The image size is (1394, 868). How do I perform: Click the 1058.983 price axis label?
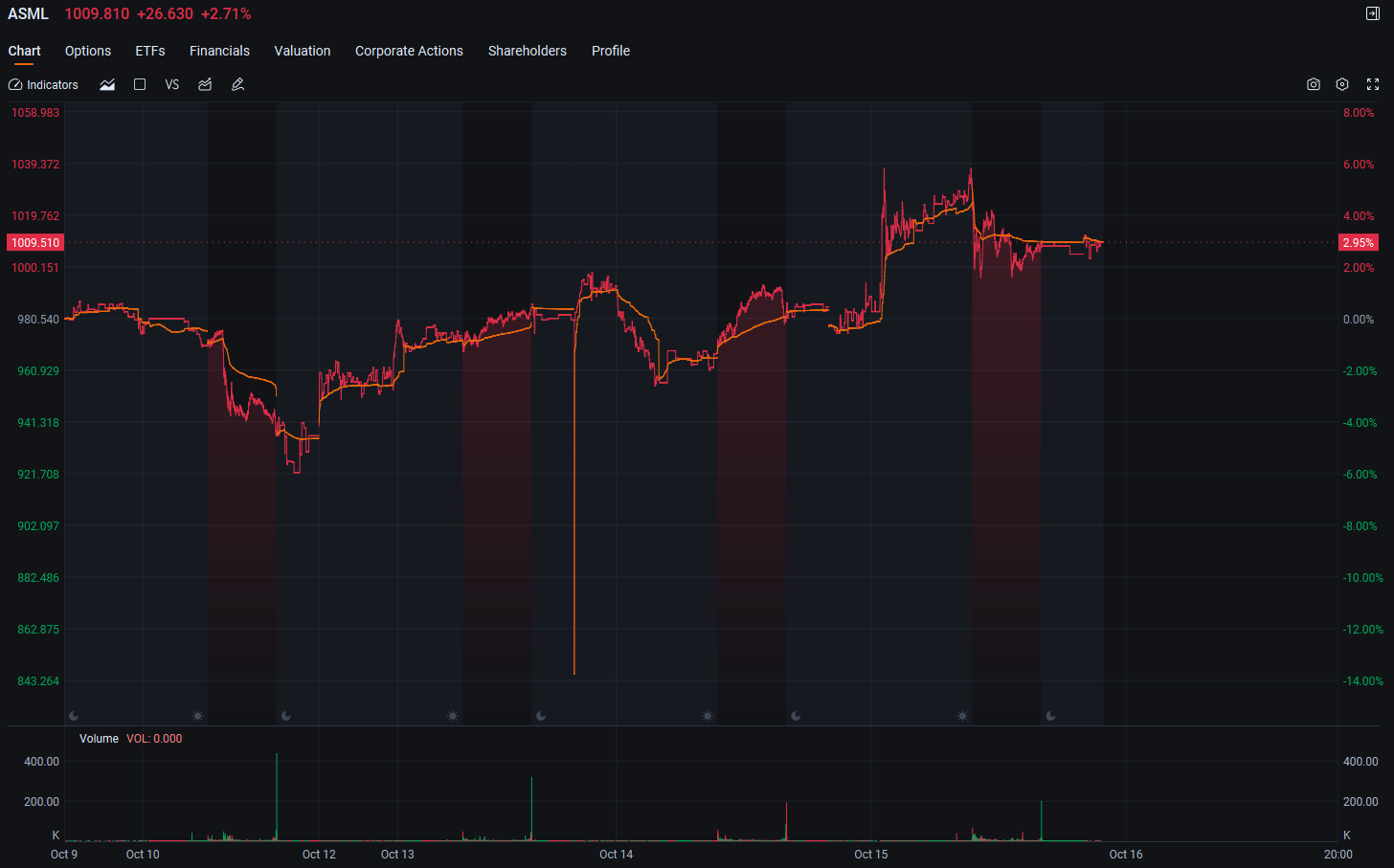point(35,113)
